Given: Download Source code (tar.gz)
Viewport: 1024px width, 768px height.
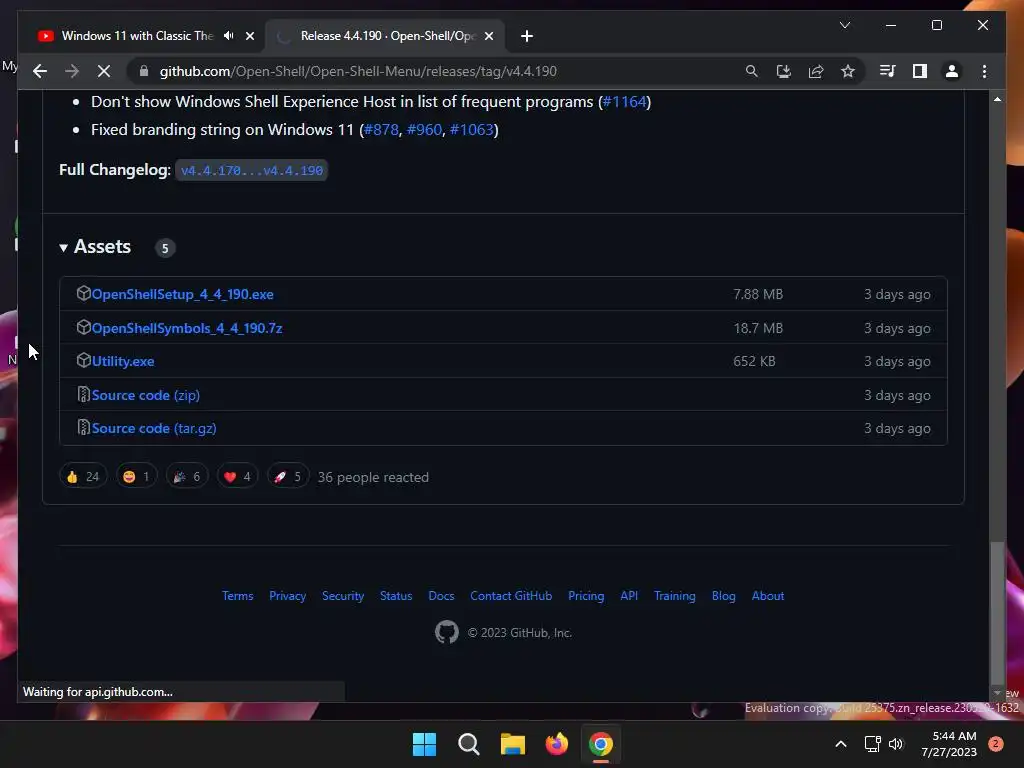Looking at the screenshot, I should (x=154, y=428).
